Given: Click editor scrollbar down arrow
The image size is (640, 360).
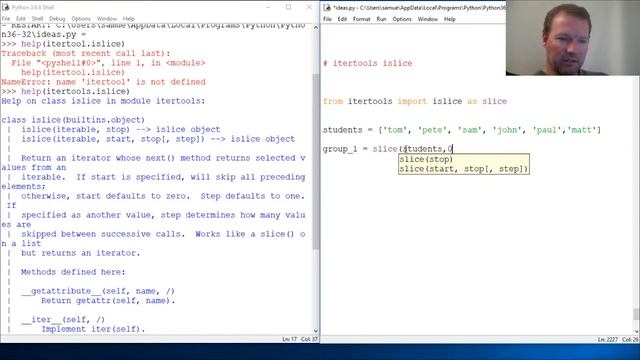Looking at the screenshot, I should 636,331.
